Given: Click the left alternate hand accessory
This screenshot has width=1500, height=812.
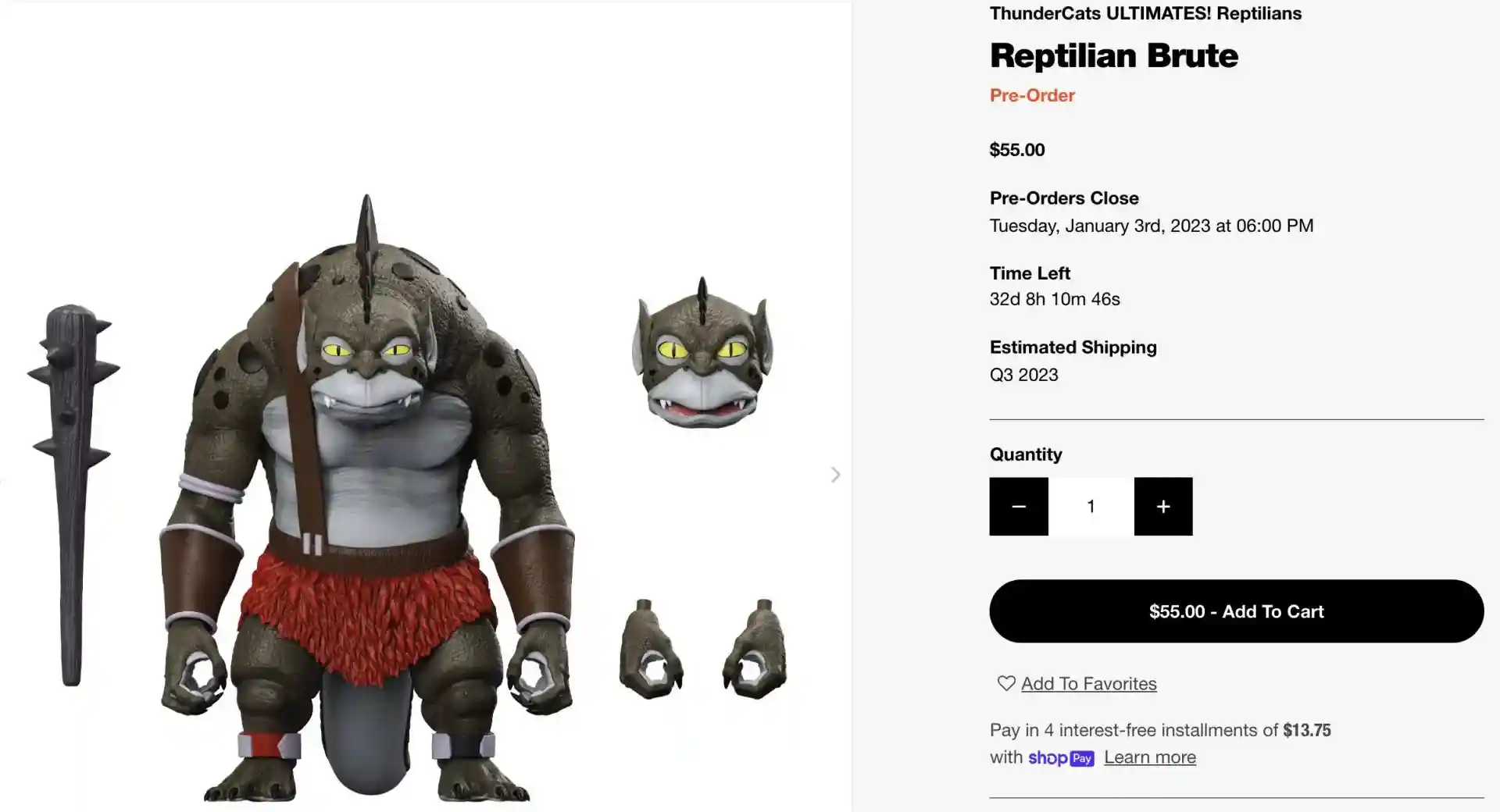Looking at the screenshot, I should (650, 650).
